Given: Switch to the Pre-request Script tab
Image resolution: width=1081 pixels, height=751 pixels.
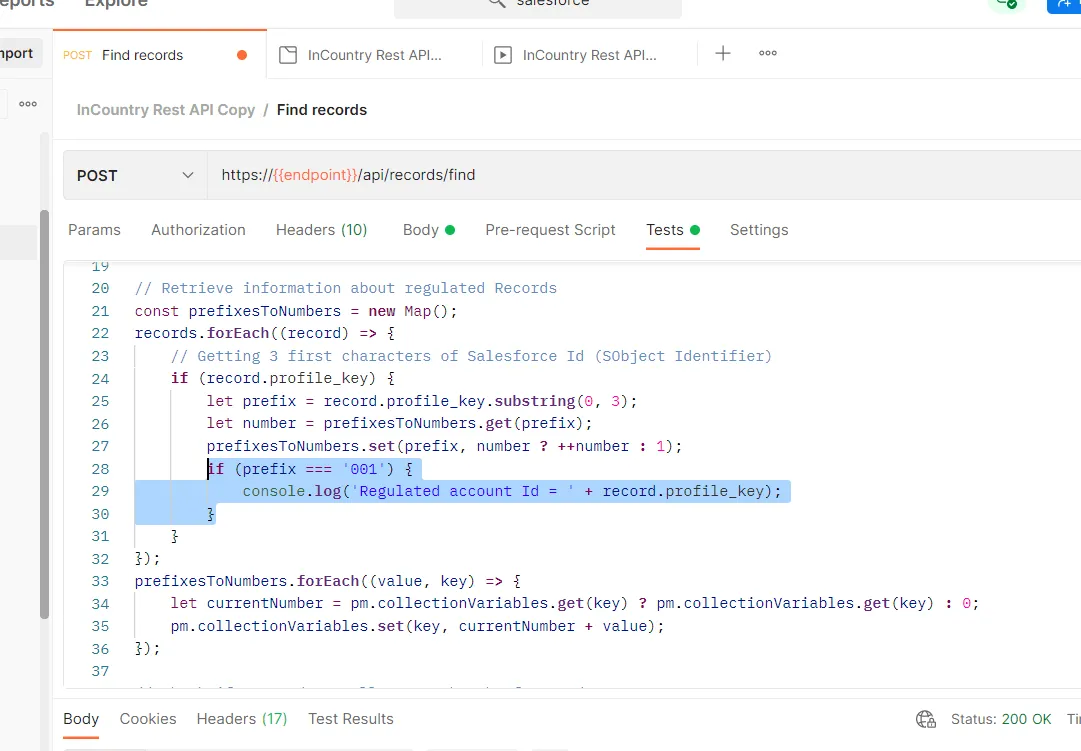Looking at the screenshot, I should (x=550, y=230).
